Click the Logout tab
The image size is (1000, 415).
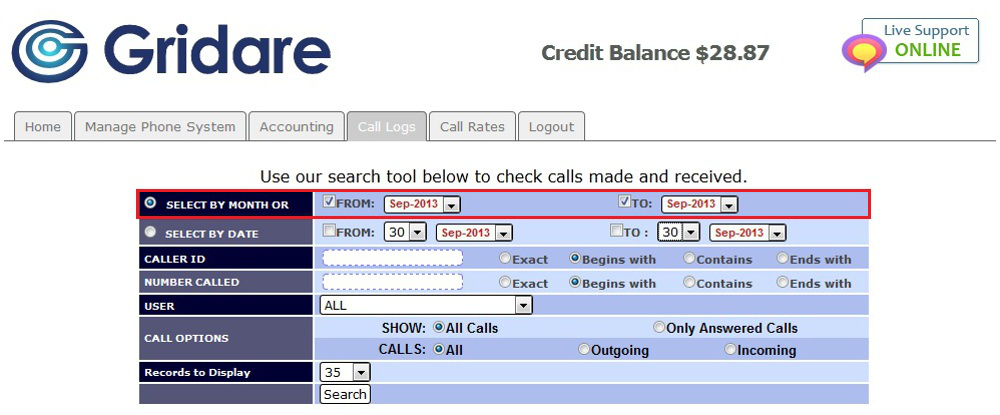click(x=551, y=127)
